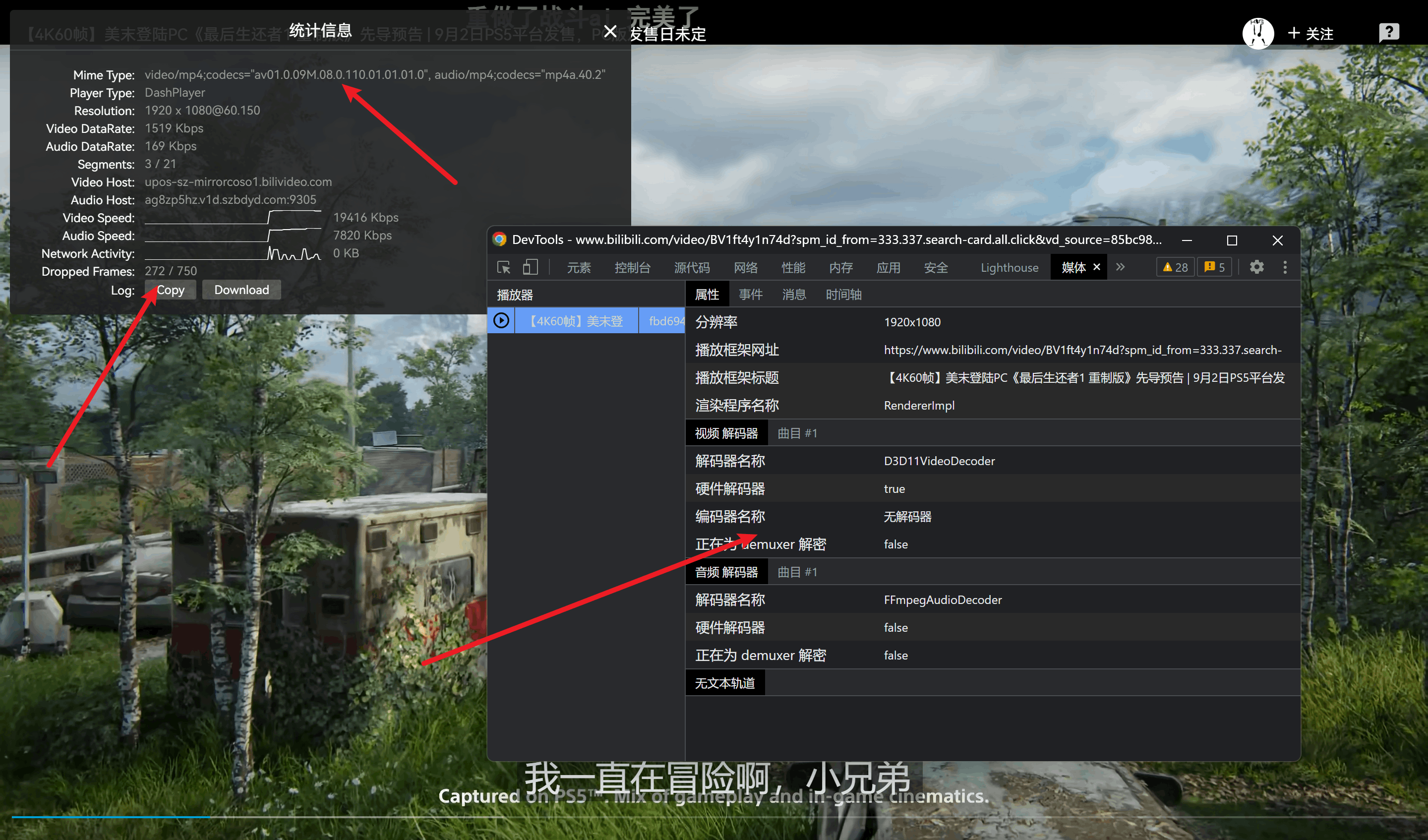This screenshot has height=840, width=1428.
Task: Open the Lighthouse tab
Action: pyautogui.click(x=1009, y=268)
